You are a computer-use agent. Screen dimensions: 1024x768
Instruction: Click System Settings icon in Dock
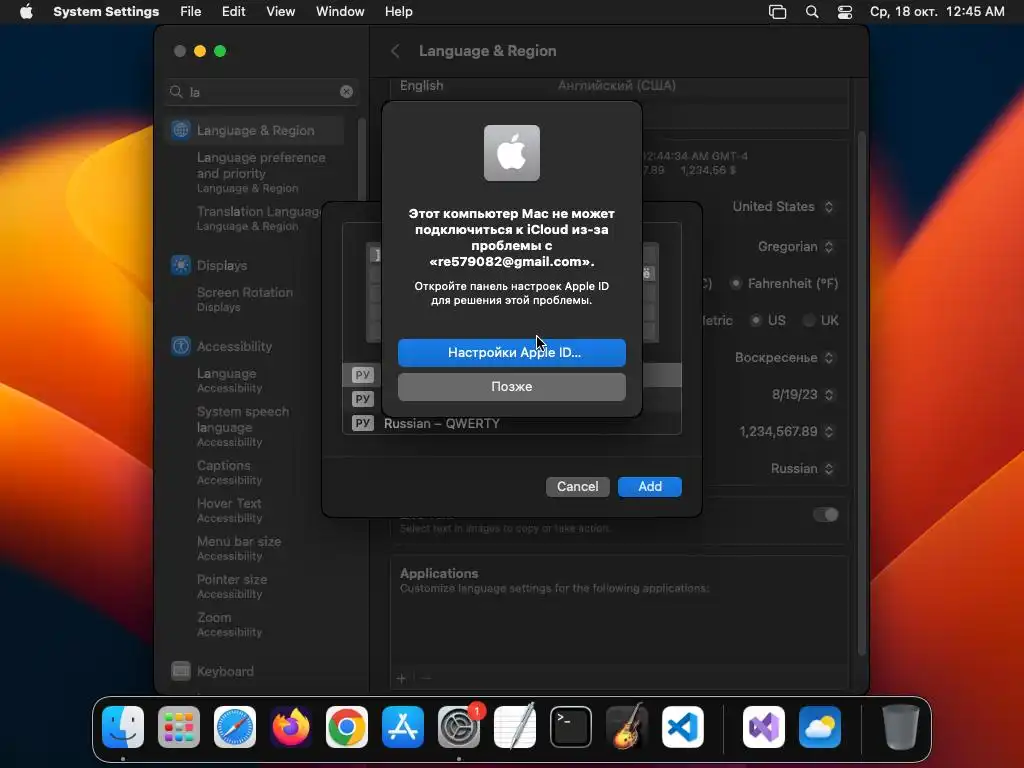pyautogui.click(x=458, y=727)
